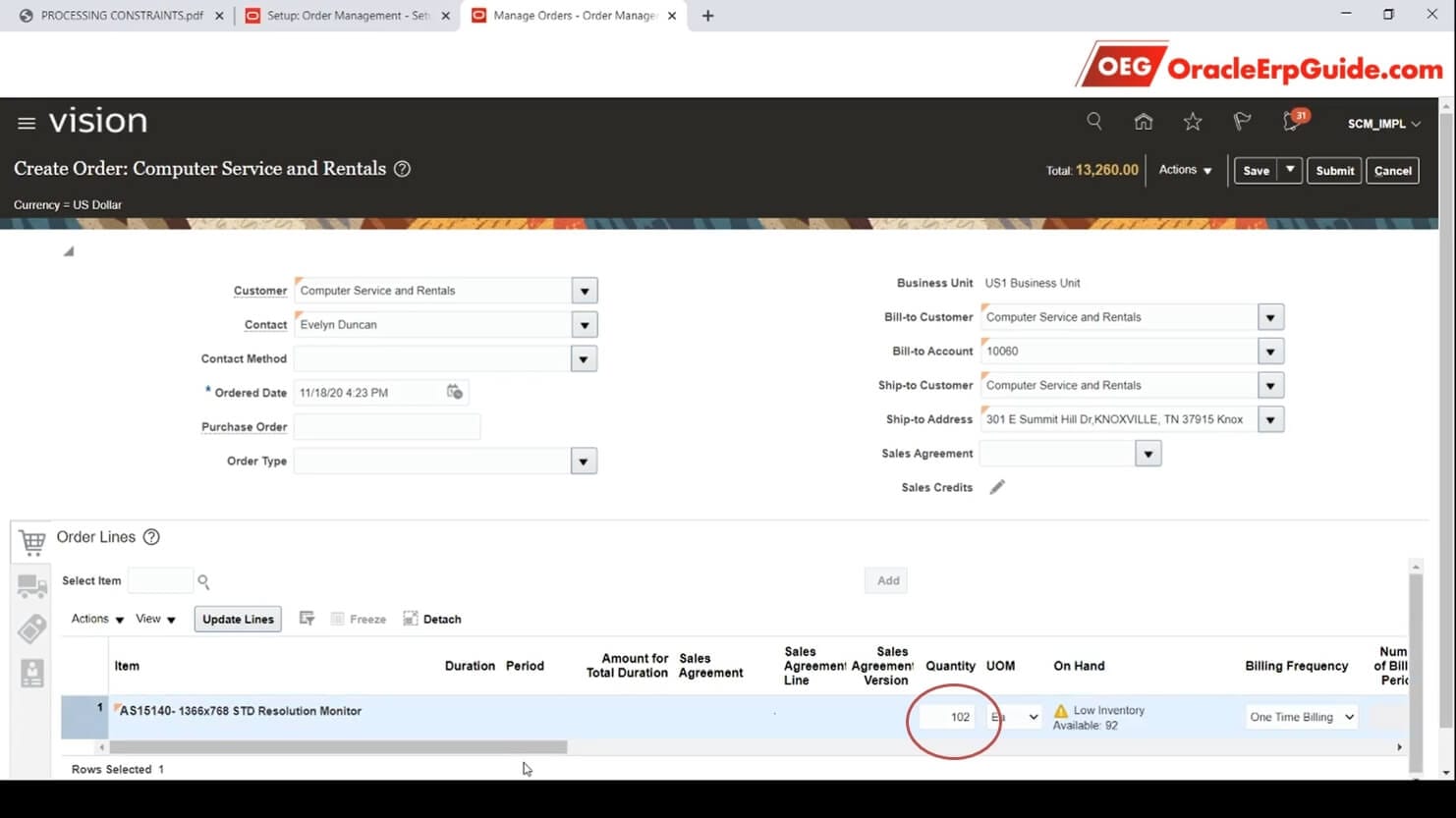
Task: Click the Customer label link
Action: click(260, 291)
